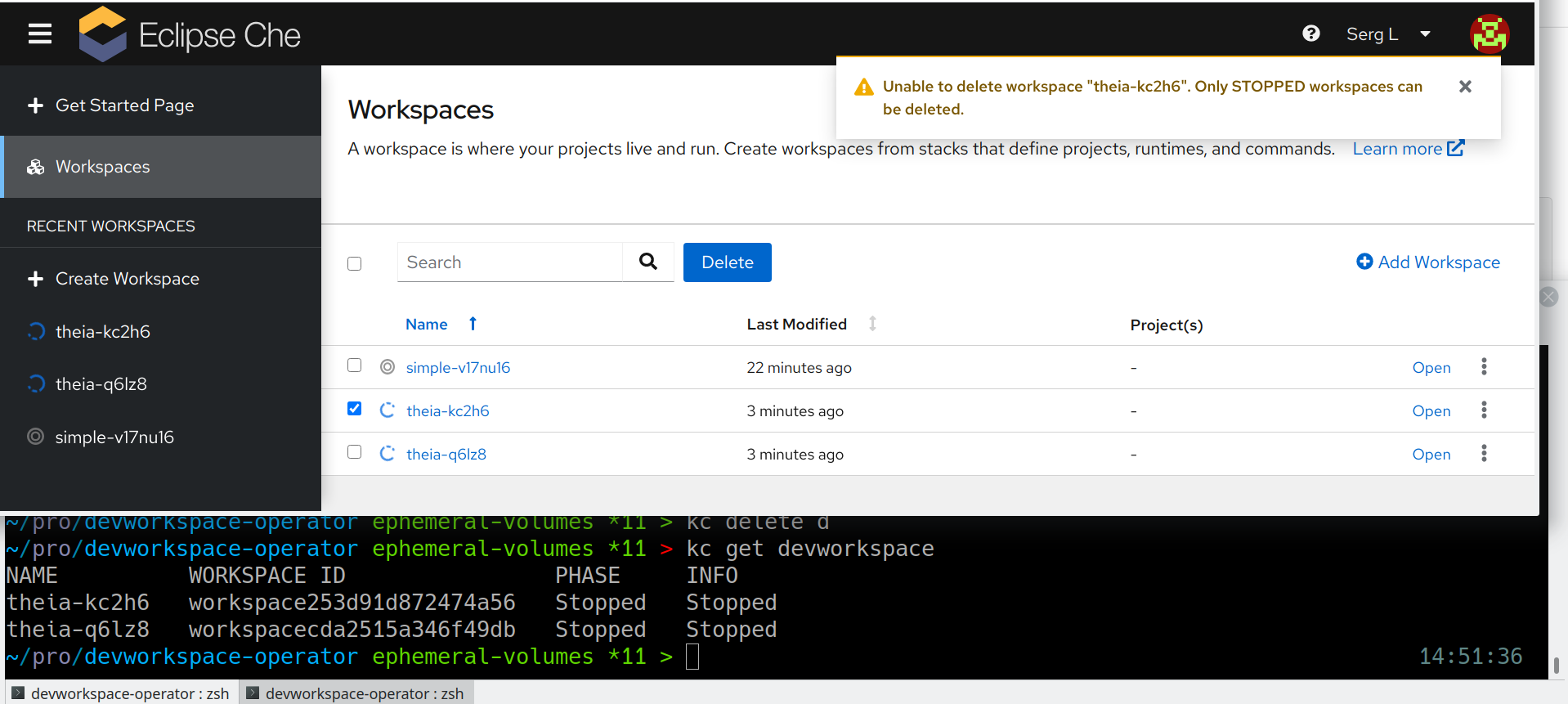Click the gray circular close icon behind the window
The width and height of the screenshot is (1568, 704).
click(x=1548, y=297)
